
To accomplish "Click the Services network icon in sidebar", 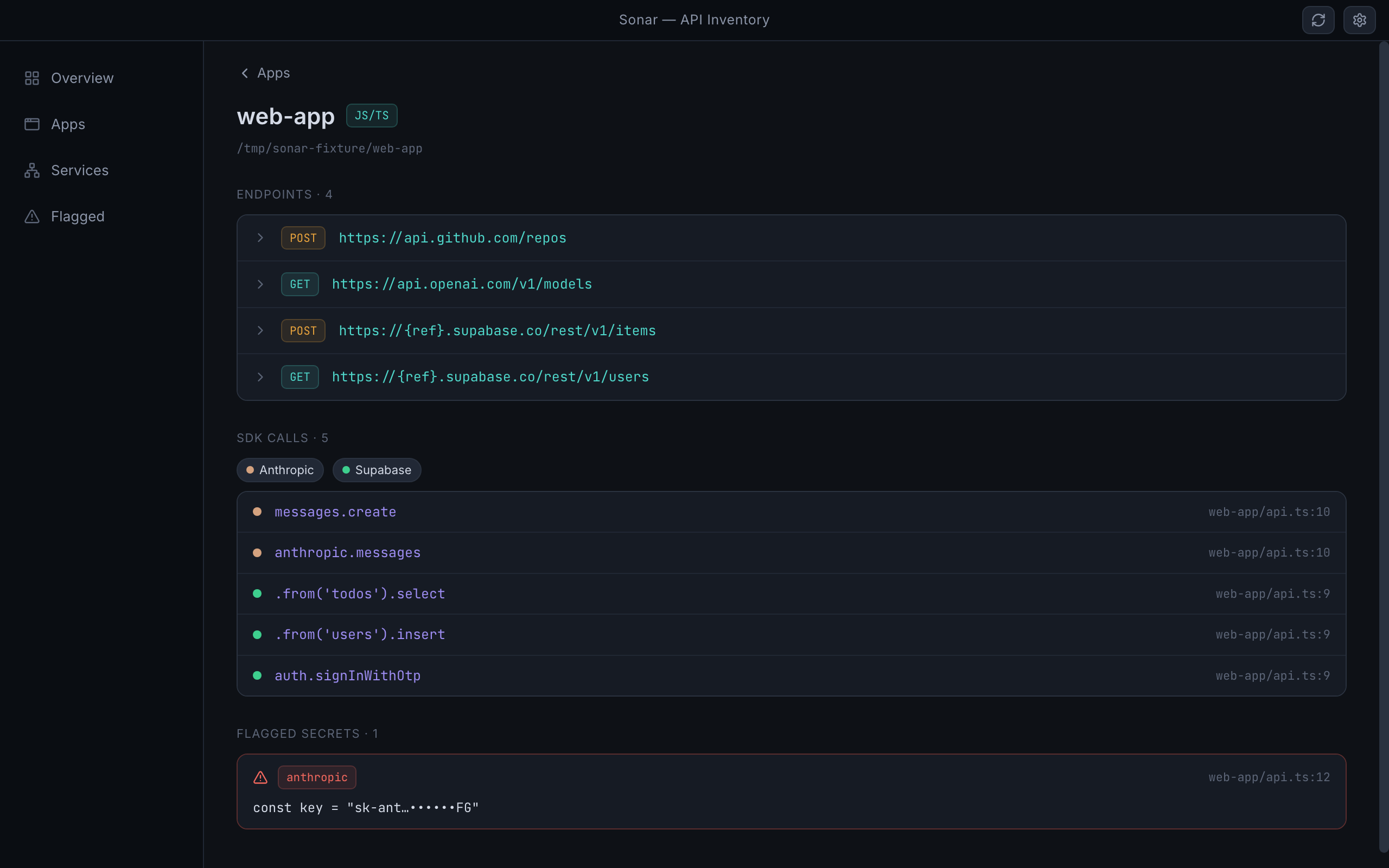I will tap(32, 170).
